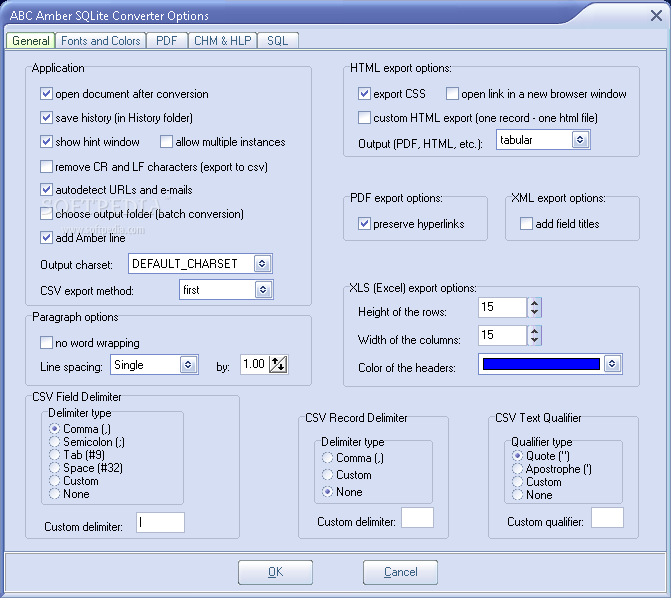Screen dimensions: 671x598
Task: Switch to the General tab
Action: coord(30,41)
